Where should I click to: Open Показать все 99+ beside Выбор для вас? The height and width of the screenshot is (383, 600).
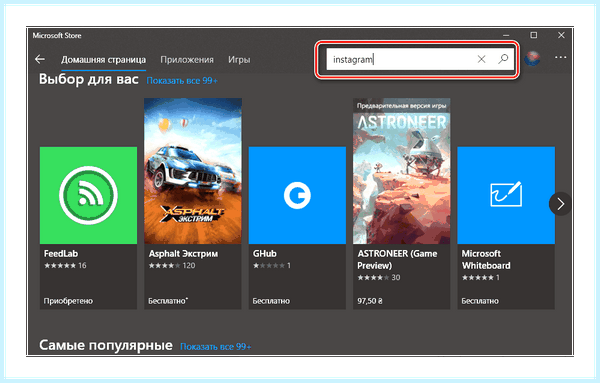(x=182, y=81)
